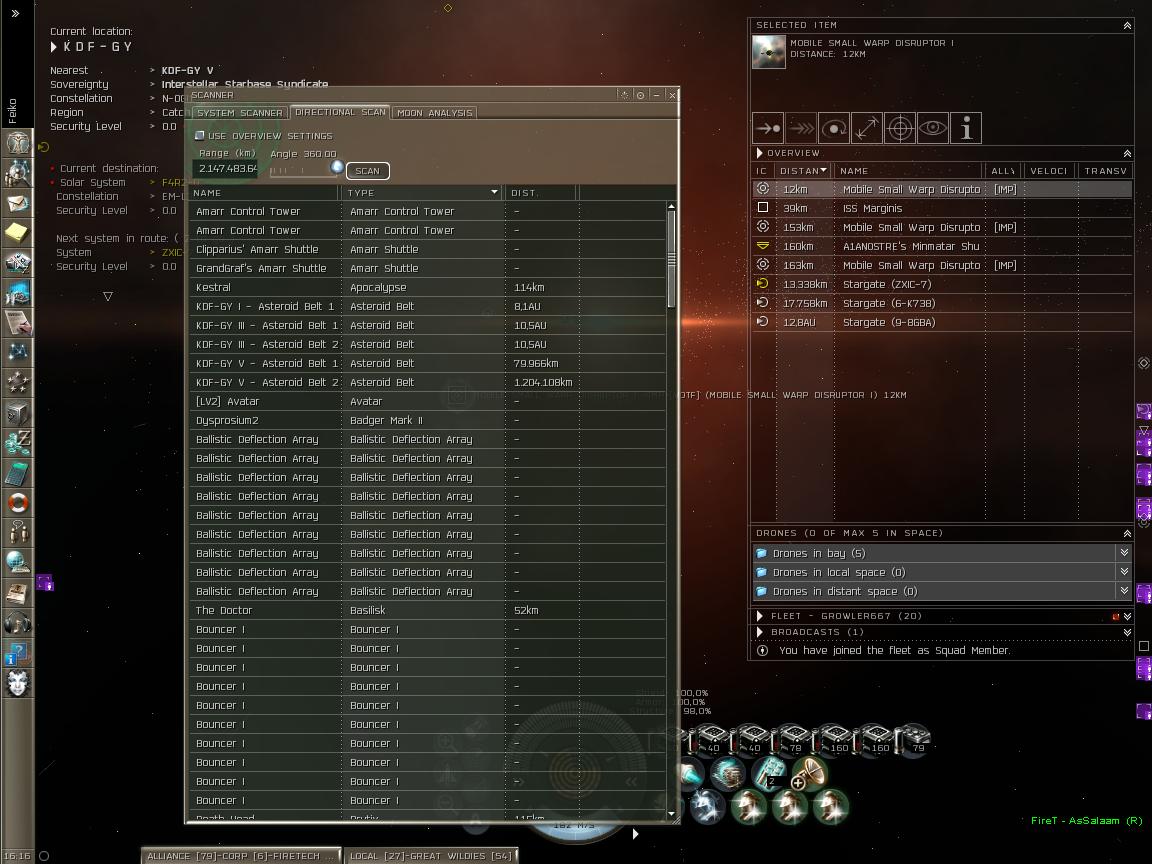Adjust the scan Angle slider handle

336,167
